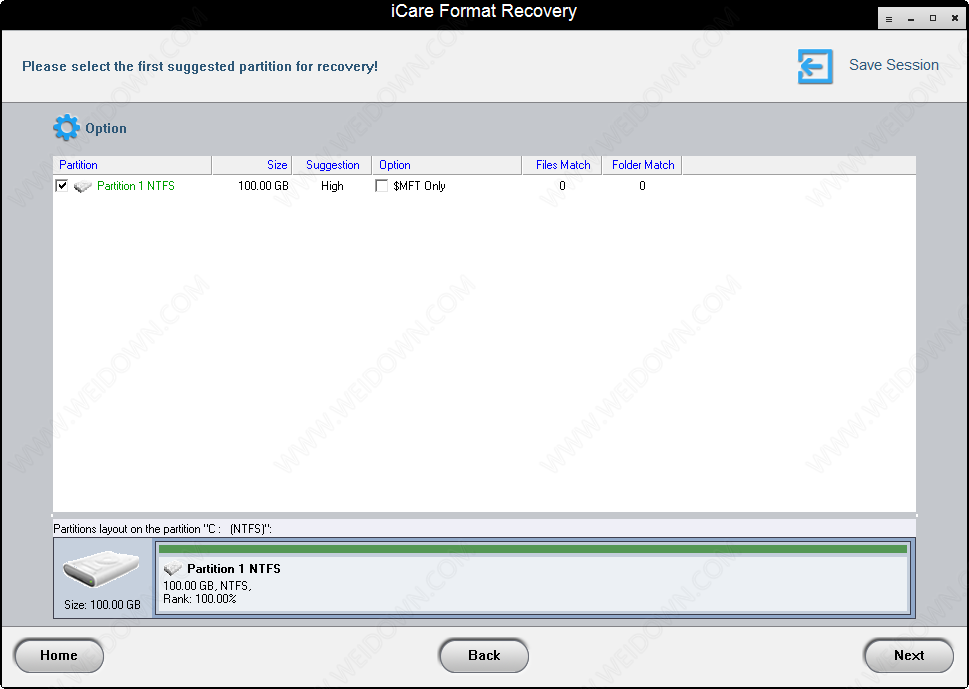Proceed with the Next button

(x=908, y=656)
